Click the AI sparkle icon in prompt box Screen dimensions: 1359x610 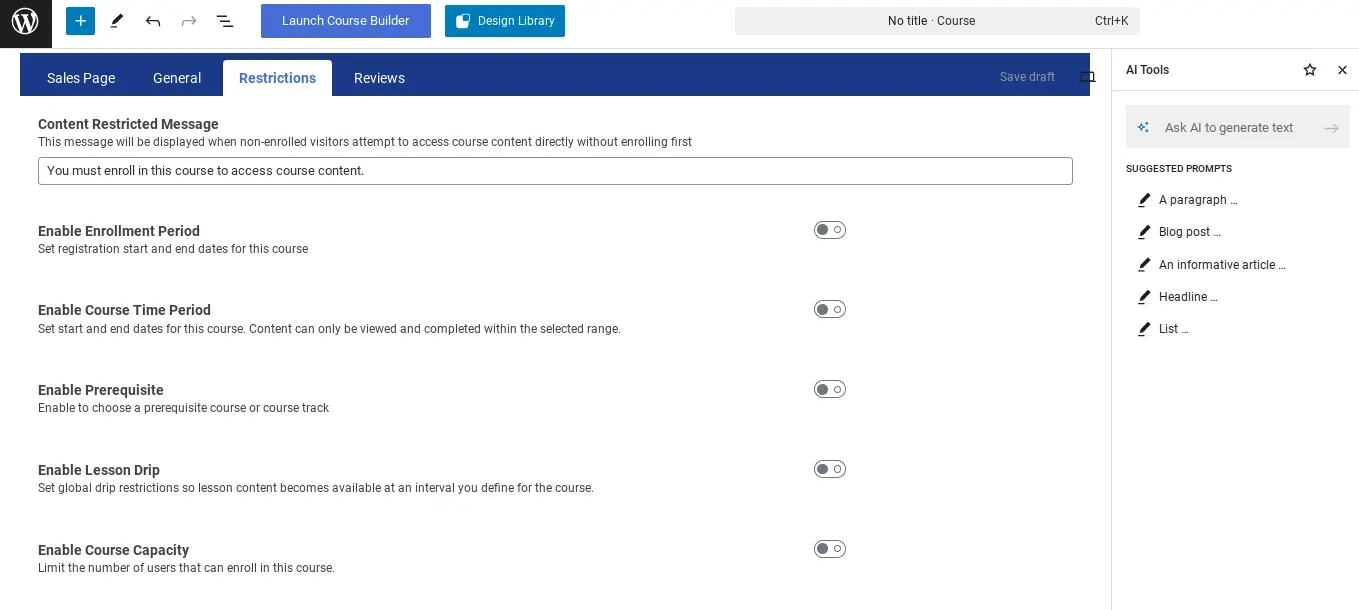click(x=1143, y=128)
